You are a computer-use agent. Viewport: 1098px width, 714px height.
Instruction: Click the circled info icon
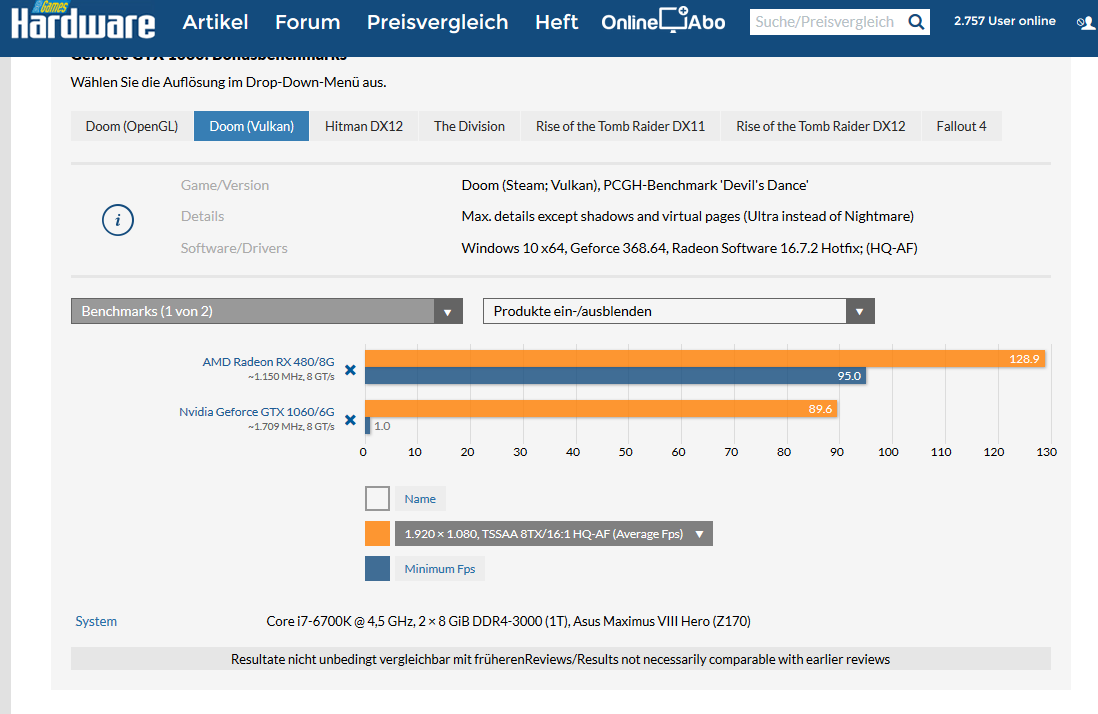(118, 220)
